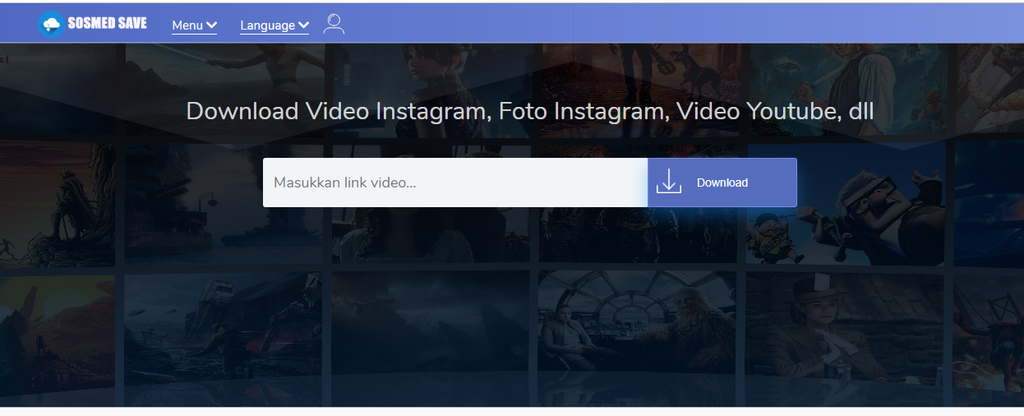This screenshot has width=1024, height=416.
Task: Click the Sosmed Save cloud logo icon
Action: coord(51,24)
